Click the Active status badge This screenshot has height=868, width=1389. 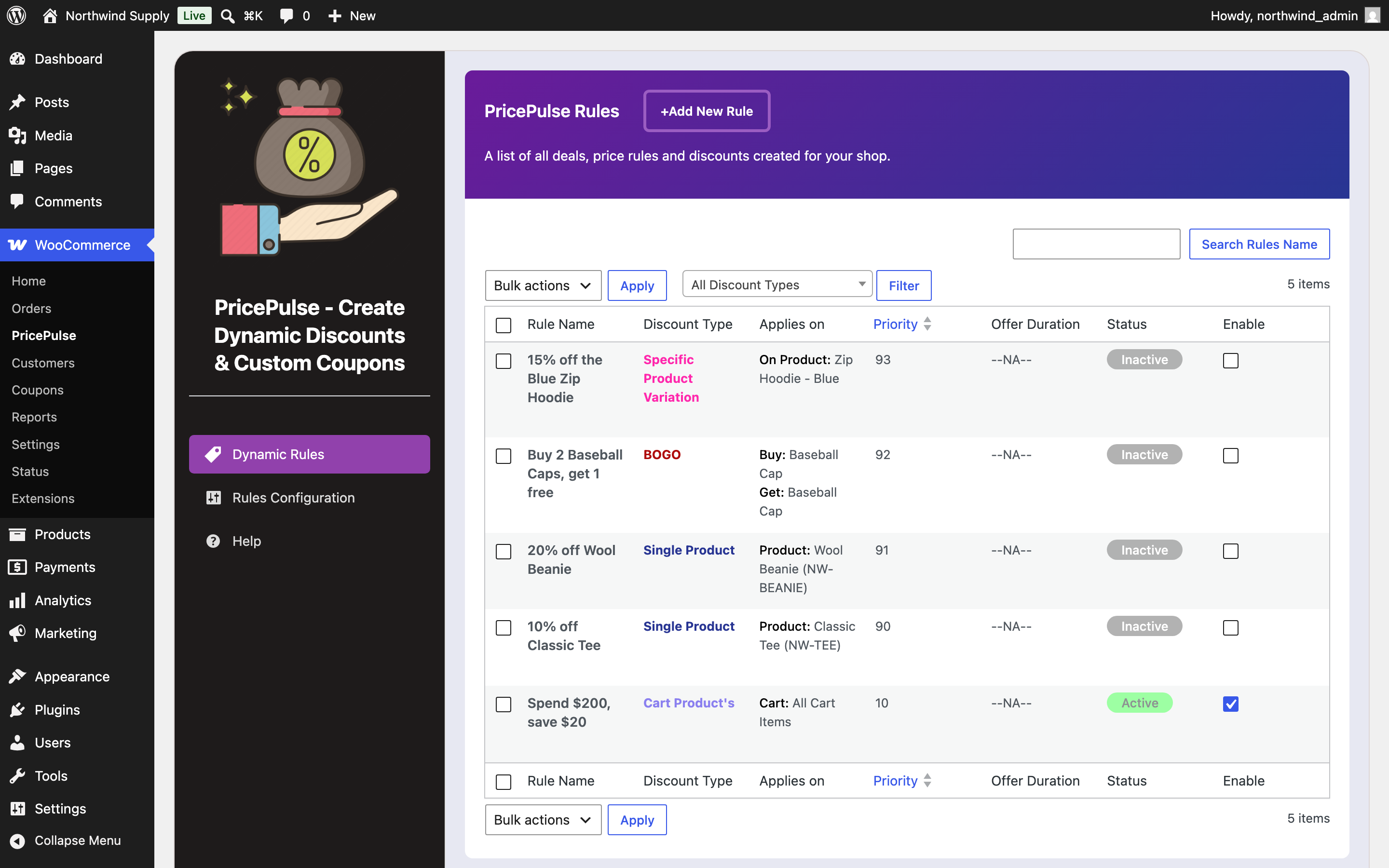coord(1139,703)
